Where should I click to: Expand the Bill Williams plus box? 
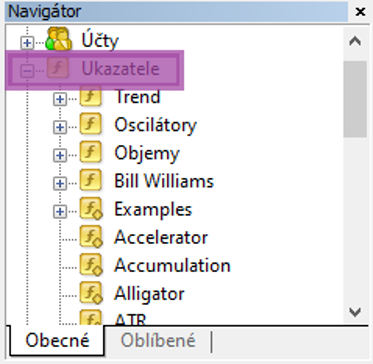pos(60,183)
